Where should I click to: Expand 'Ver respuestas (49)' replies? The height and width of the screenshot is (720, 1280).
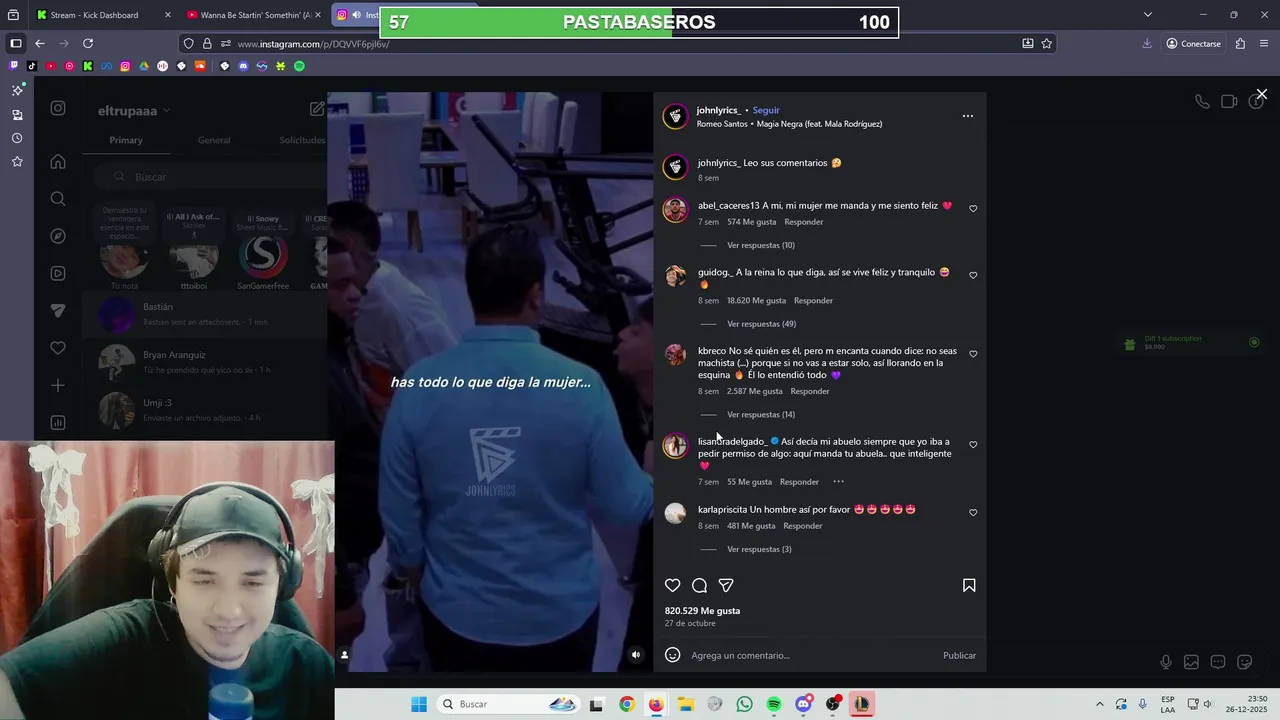coord(761,324)
